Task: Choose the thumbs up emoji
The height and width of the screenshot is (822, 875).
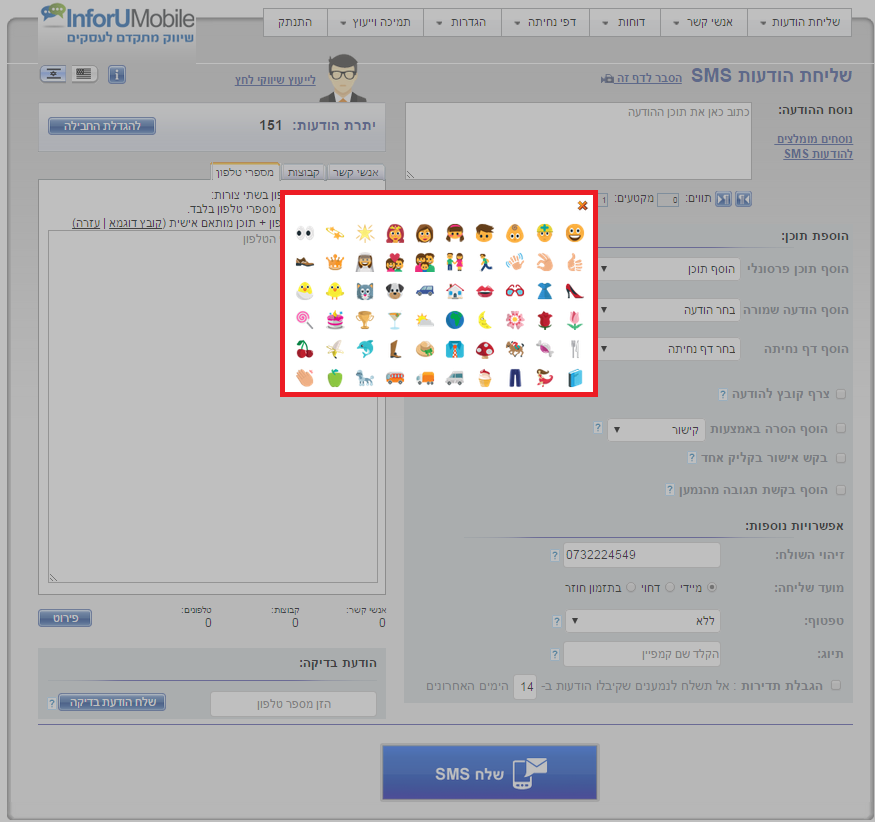Action: click(x=574, y=262)
